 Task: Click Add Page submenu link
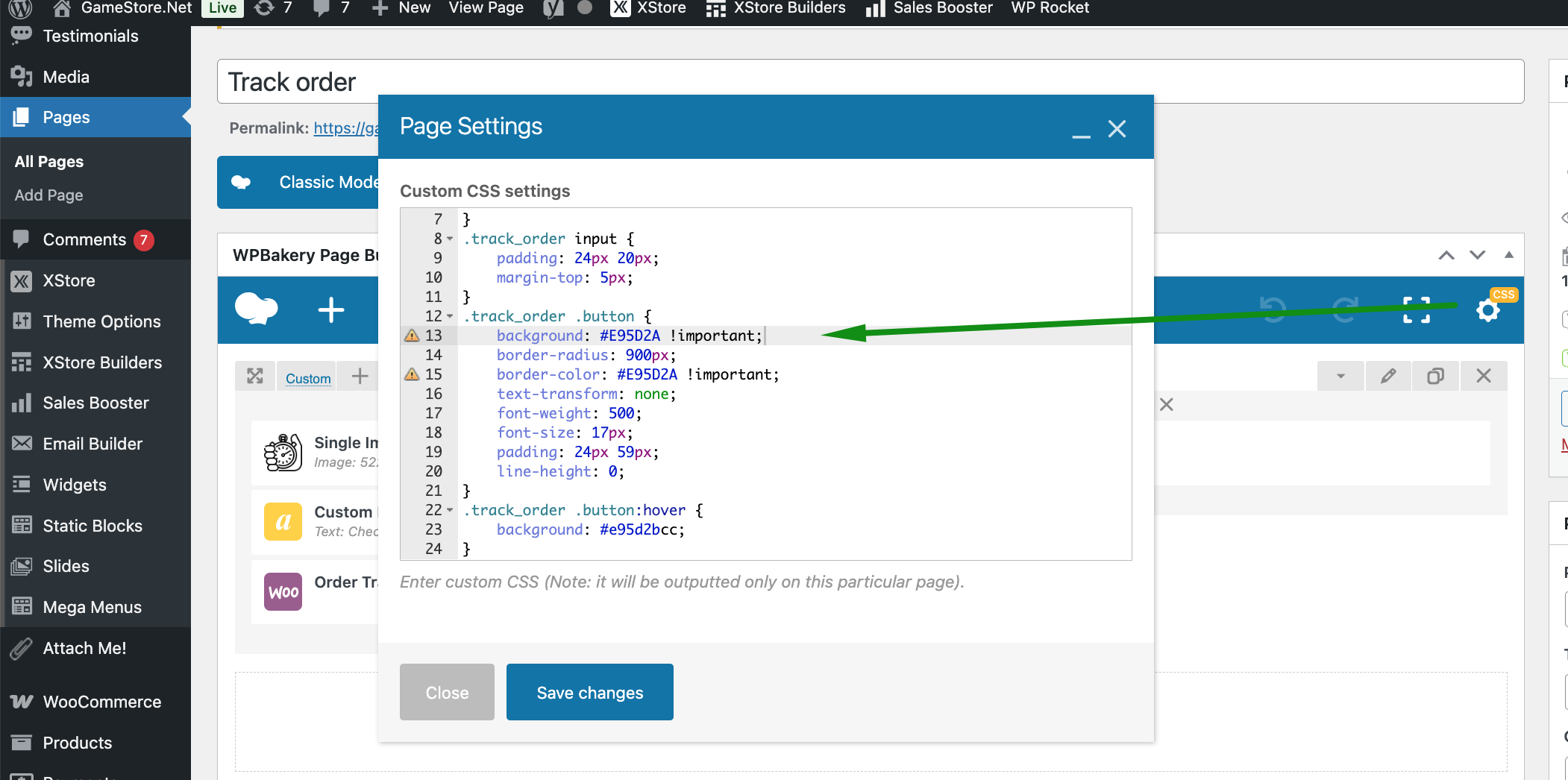[x=49, y=195]
